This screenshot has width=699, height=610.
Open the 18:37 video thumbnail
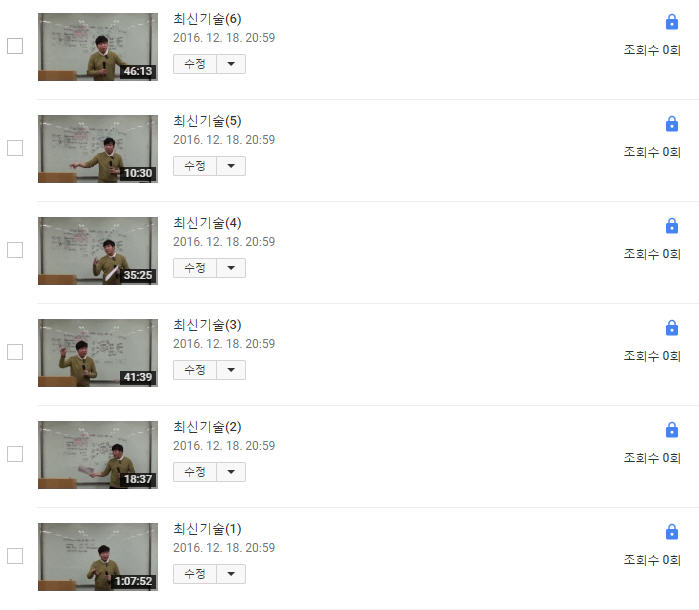coord(98,455)
